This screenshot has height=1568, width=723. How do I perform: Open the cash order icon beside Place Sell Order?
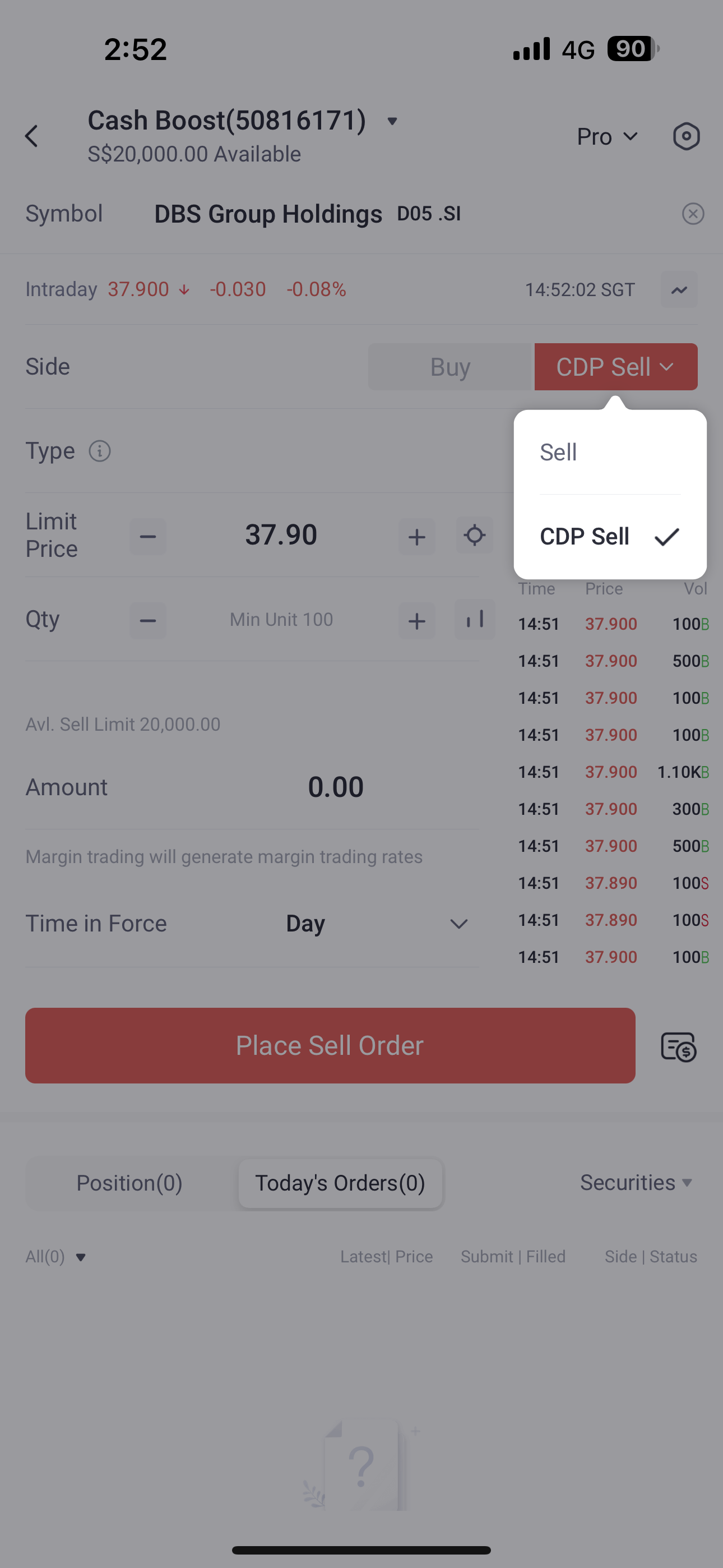coord(678,1046)
